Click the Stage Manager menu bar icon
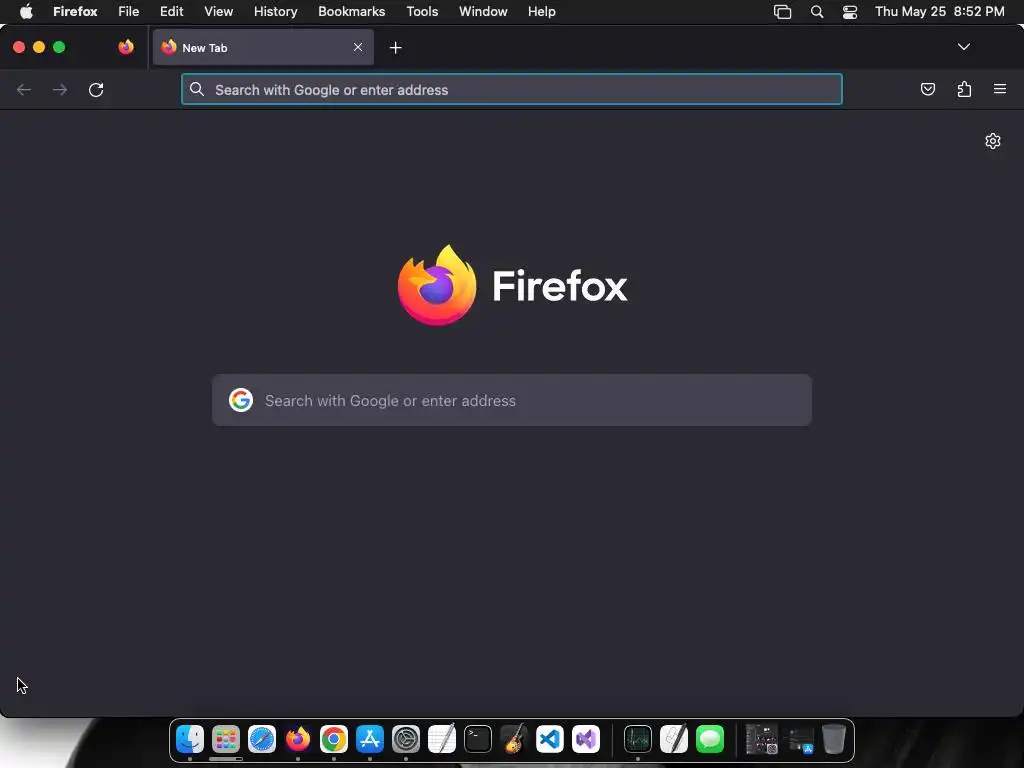 click(782, 12)
